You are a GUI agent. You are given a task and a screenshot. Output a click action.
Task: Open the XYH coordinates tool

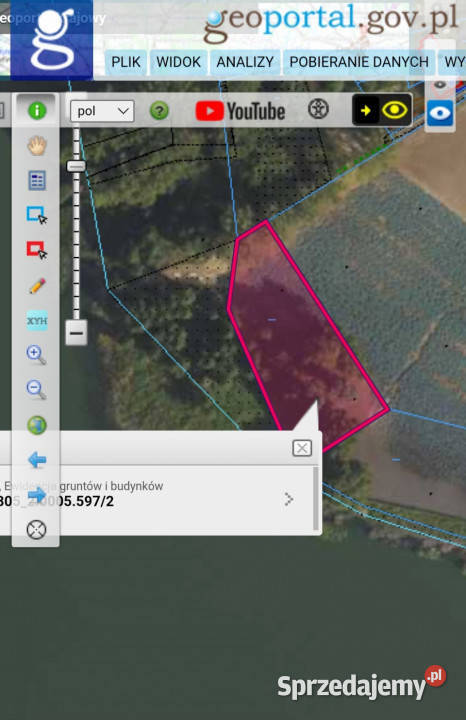click(x=37, y=321)
